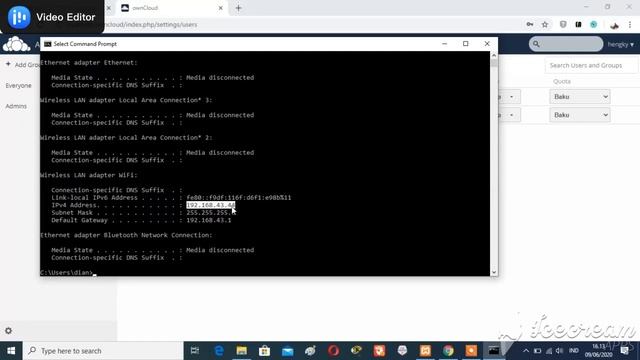Minimize the Command Prompt window
The width and height of the screenshot is (640, 360).
[x=444, y=44]
